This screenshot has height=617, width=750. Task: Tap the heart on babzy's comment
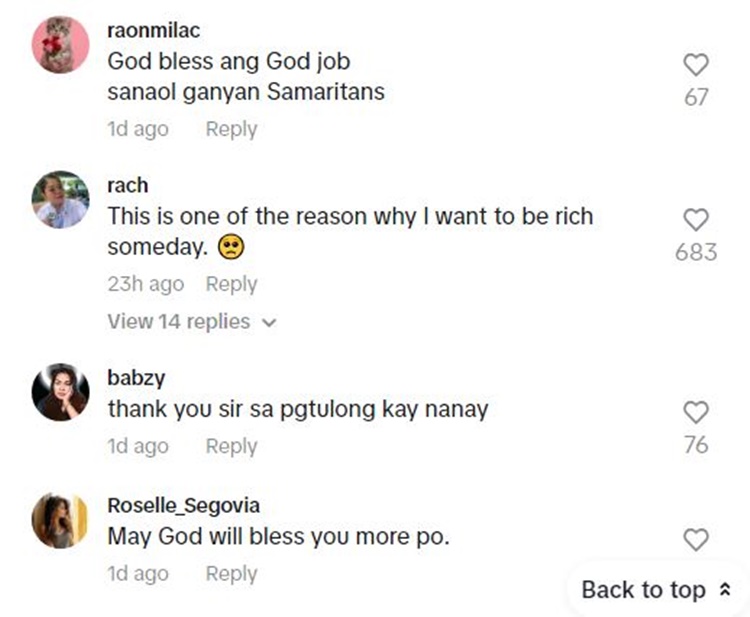695,411
